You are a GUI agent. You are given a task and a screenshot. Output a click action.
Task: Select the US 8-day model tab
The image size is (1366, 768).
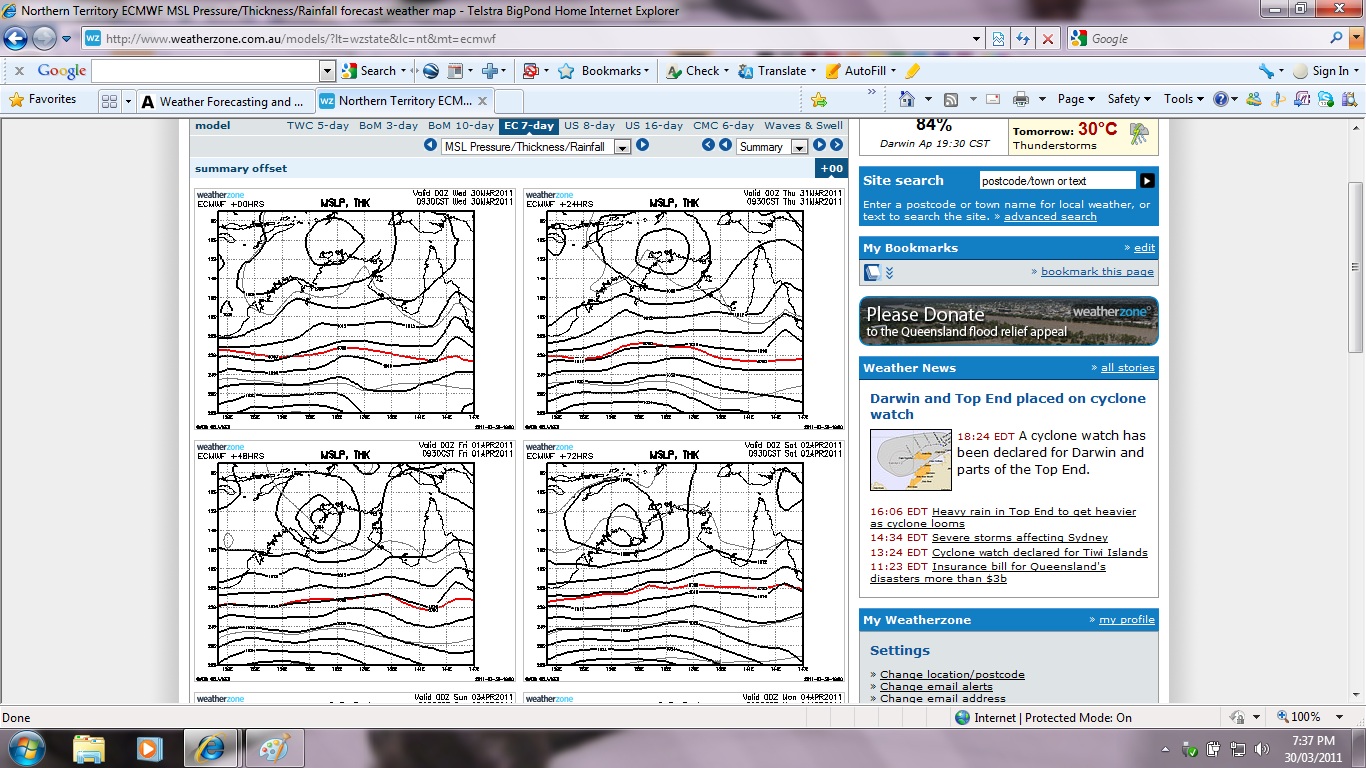[x=589, y=126]
